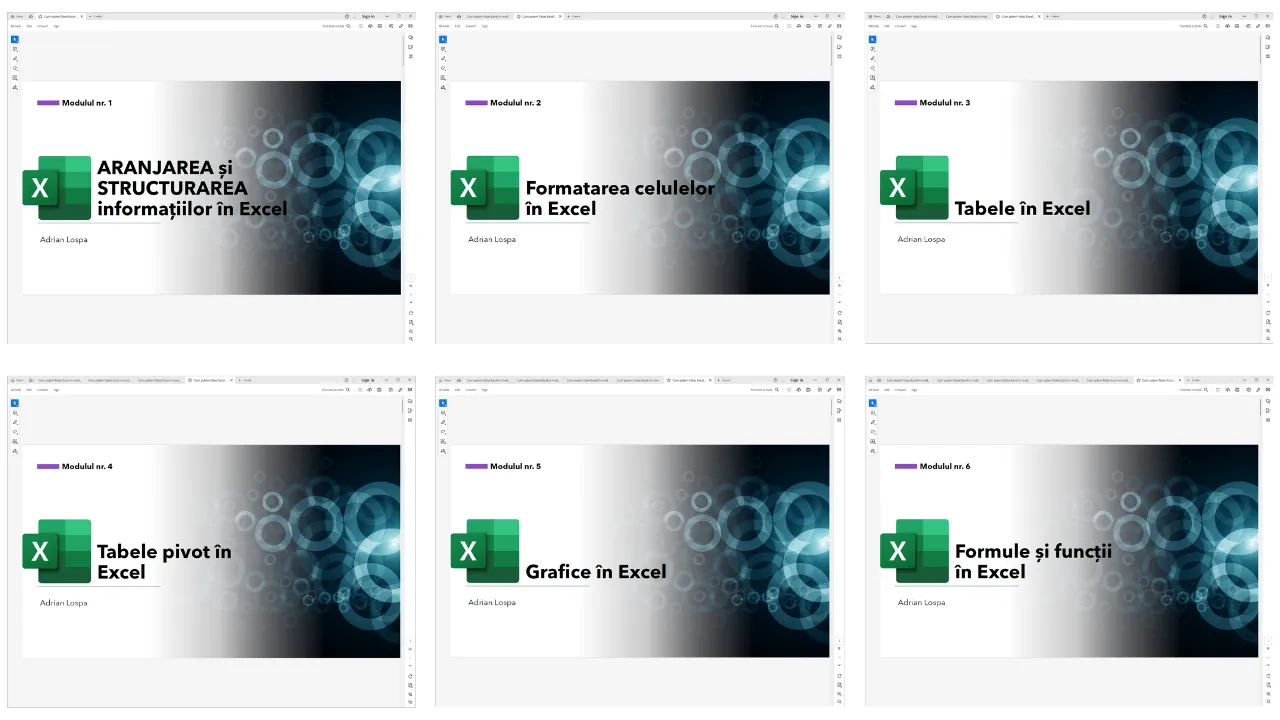Open the comments panel icon on the right

pyautogui.click(x=410, y=48)
